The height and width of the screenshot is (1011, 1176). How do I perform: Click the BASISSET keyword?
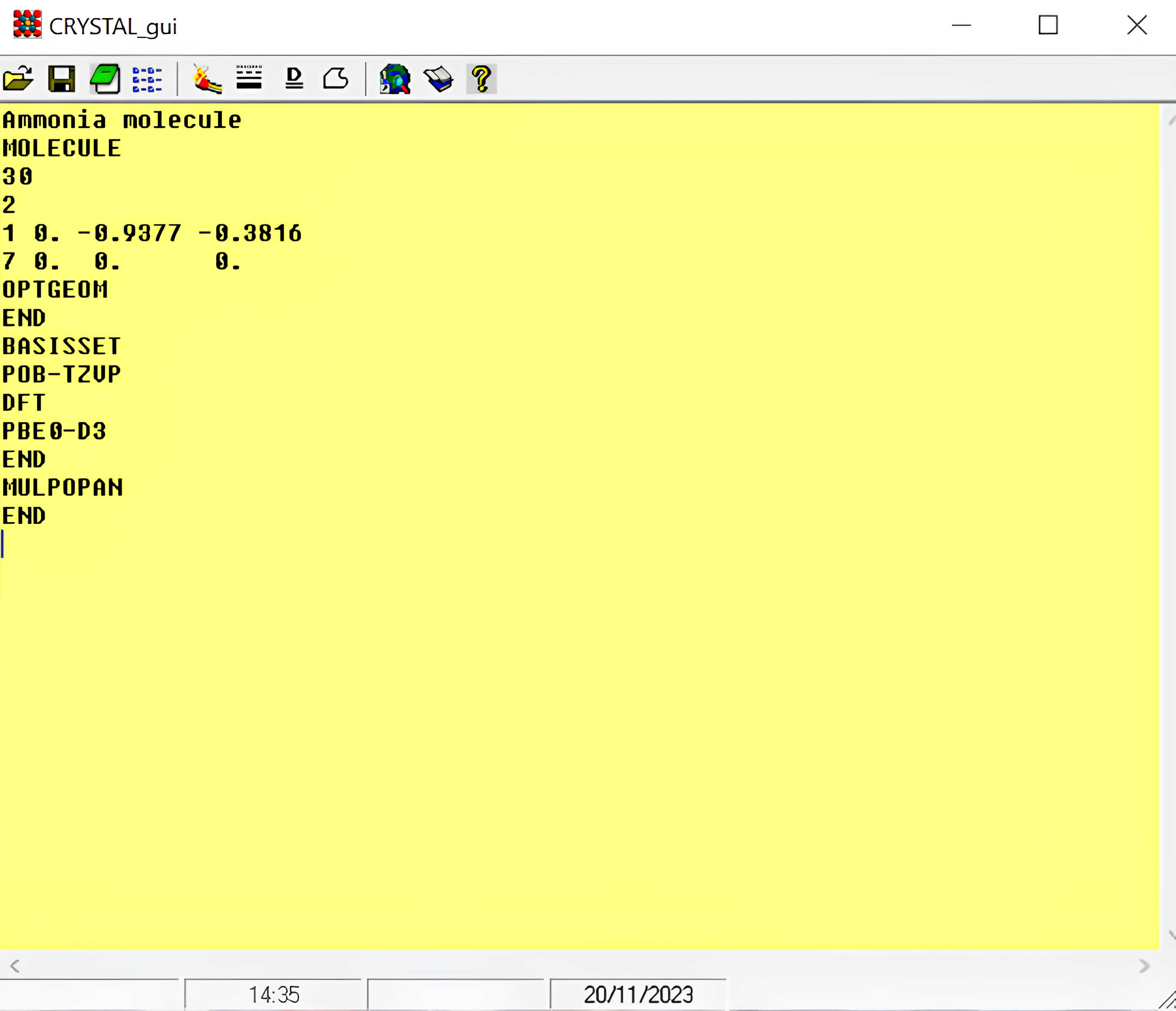tap(61, 346)
